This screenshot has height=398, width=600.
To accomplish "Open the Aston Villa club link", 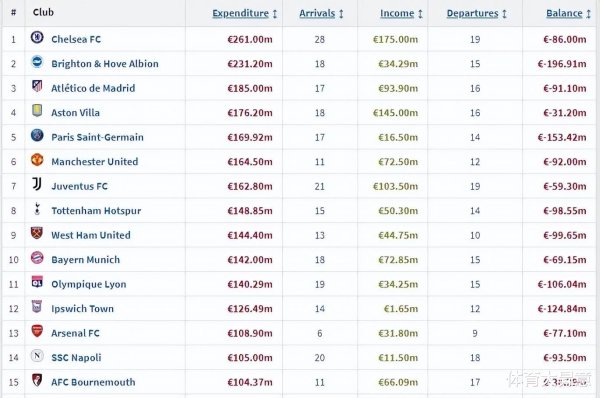I will [x=75, y=113].
